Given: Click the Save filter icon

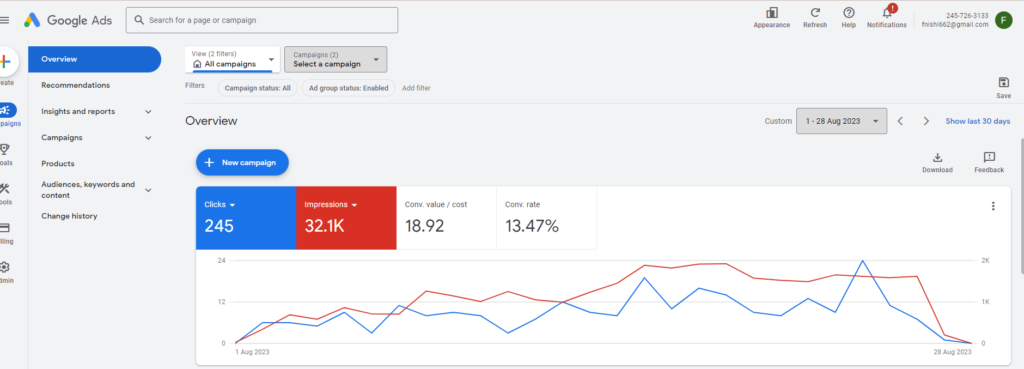Looking at the screenshot, I should [x=1004, y=82].
